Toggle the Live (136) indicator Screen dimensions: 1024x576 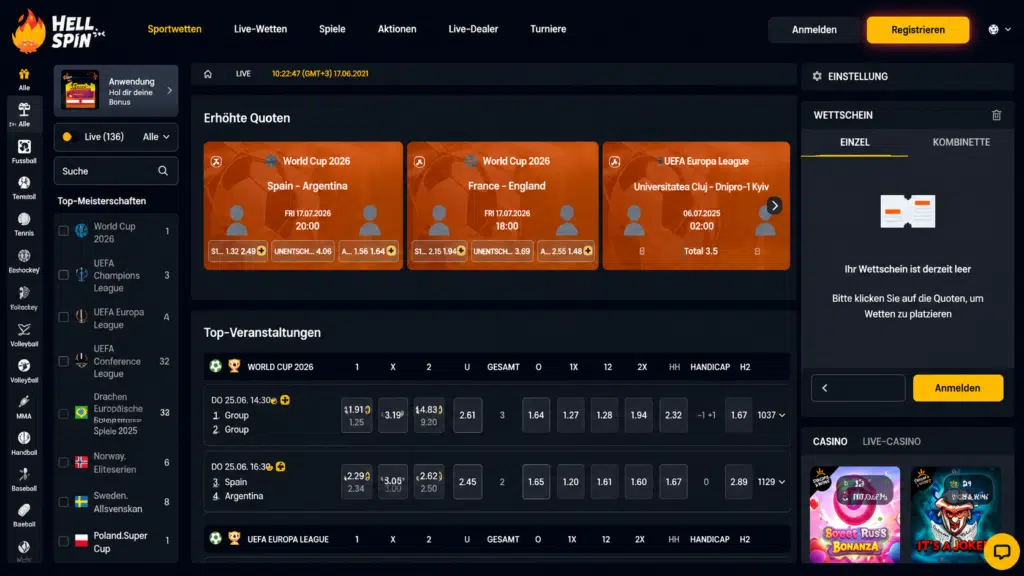tap(67, 136)
